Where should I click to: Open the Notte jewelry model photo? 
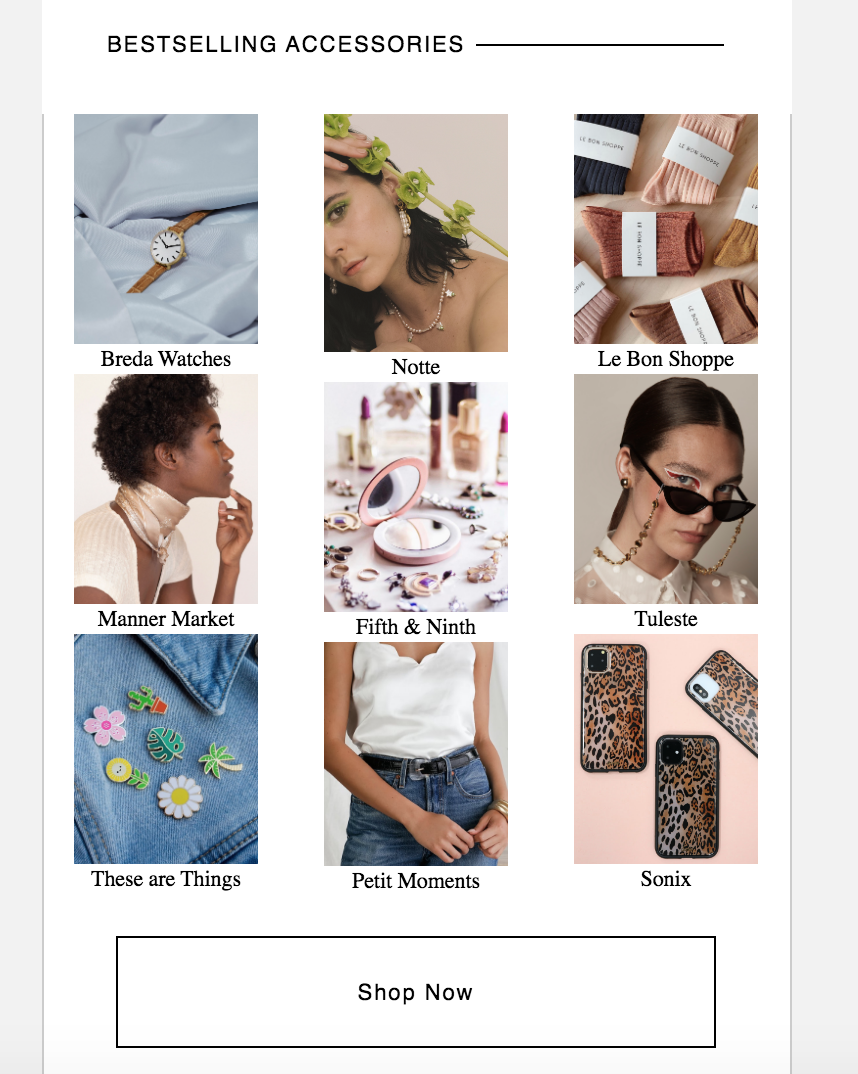(x=416, y=233)
